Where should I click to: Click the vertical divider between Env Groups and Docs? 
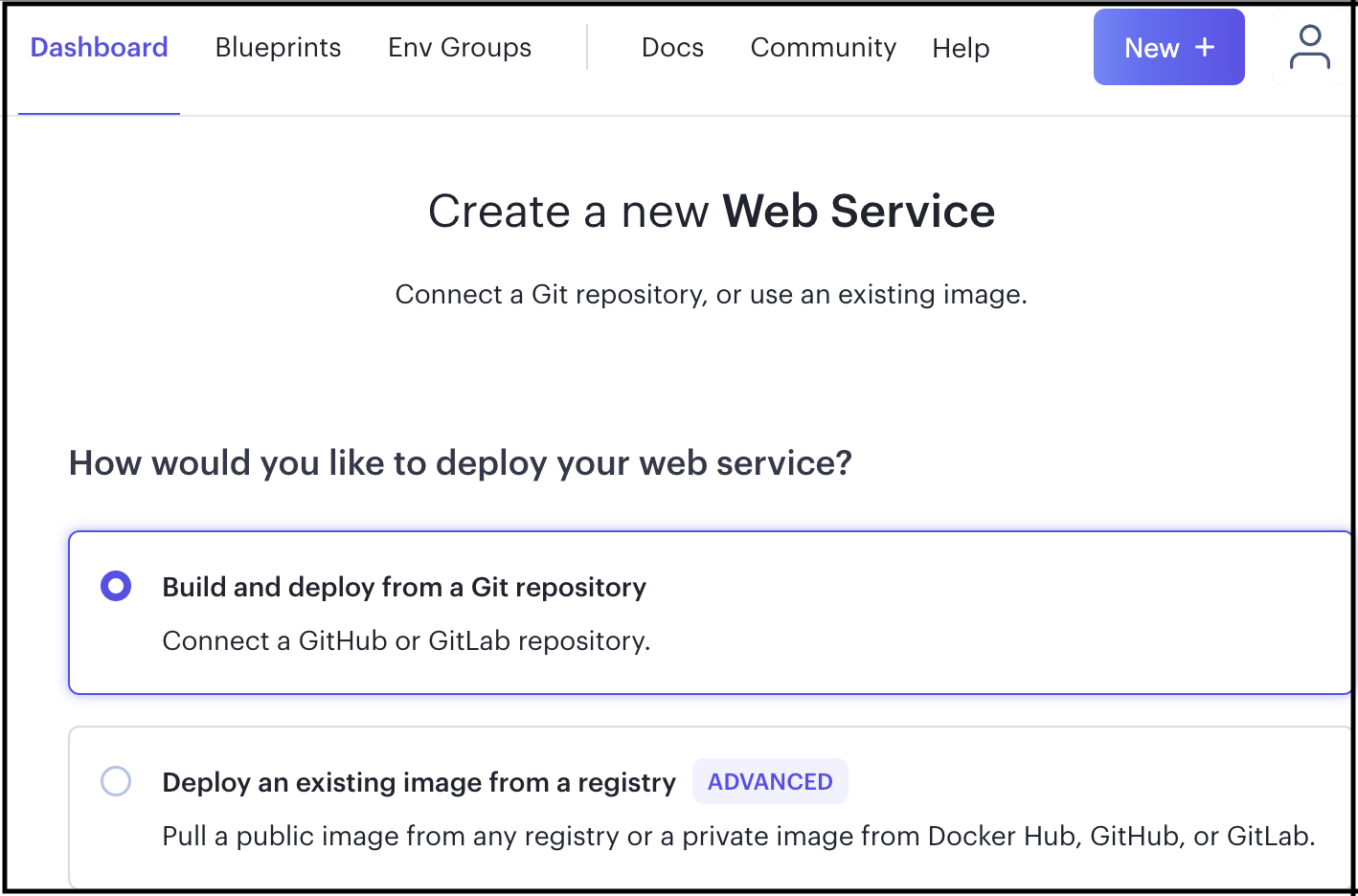(x=587, y=48)
